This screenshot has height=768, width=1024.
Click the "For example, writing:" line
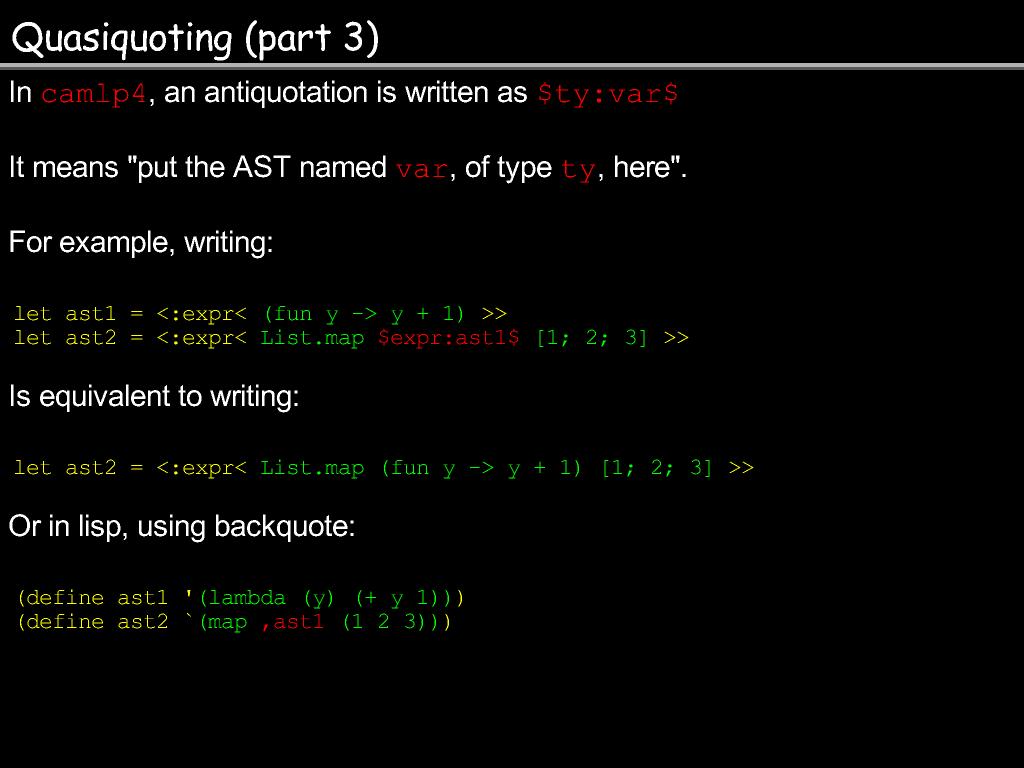pos(141,243)
